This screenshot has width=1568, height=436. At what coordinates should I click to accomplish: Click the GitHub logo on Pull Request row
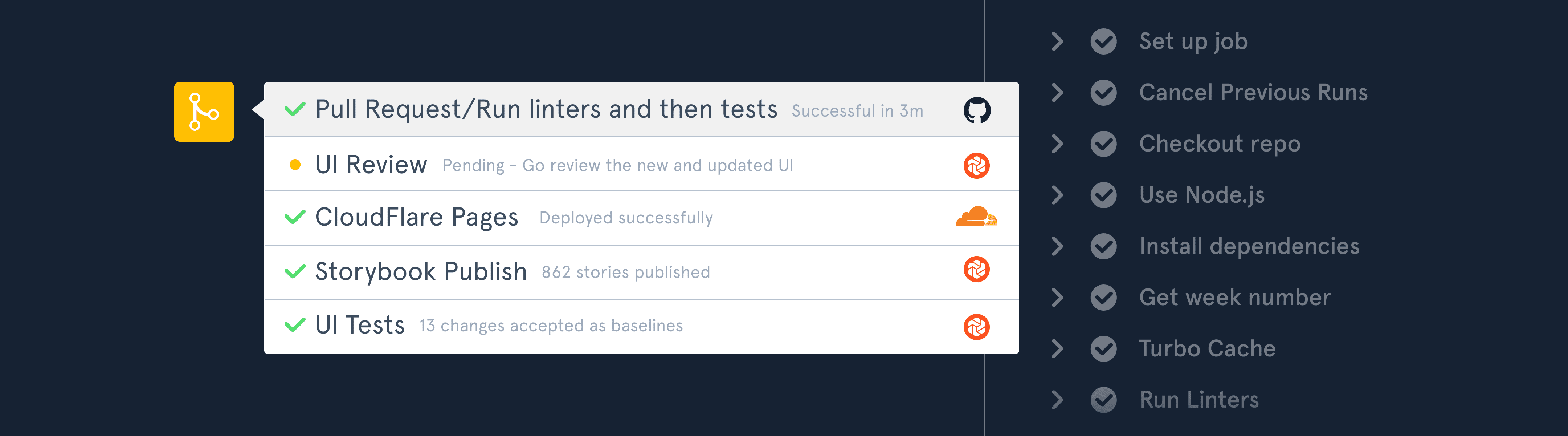pos(976,110)
